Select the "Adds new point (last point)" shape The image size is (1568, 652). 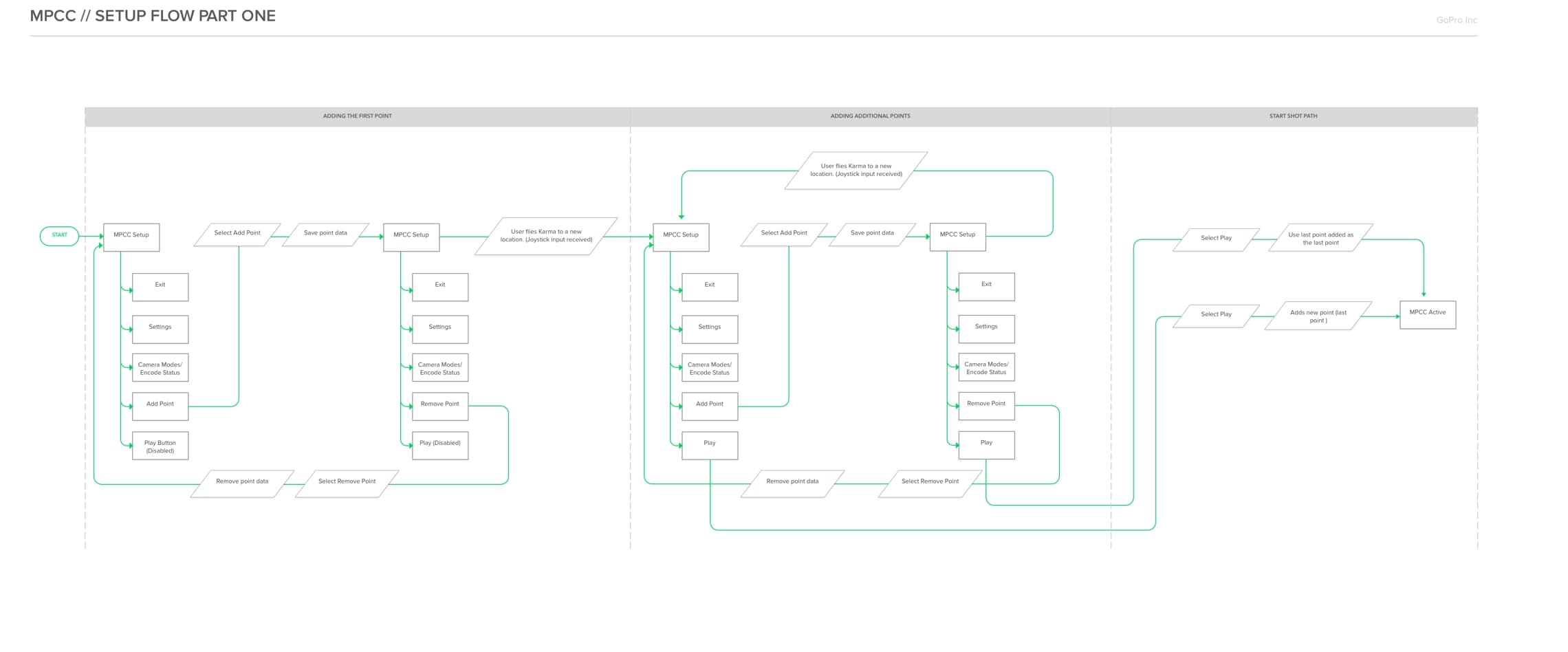click(x=1318, y=316)
